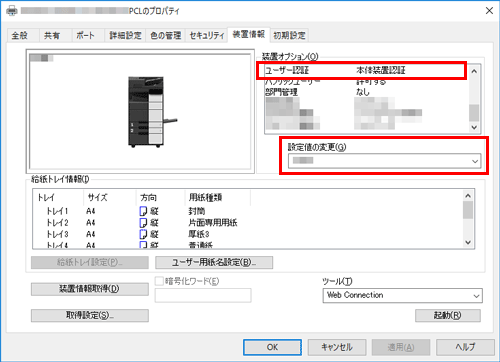The height and width of the screenshot is (362, 500).
Task: Expand the ツール Web Connection dropdown
Action: pyautogui.click(x=402, y=296)
